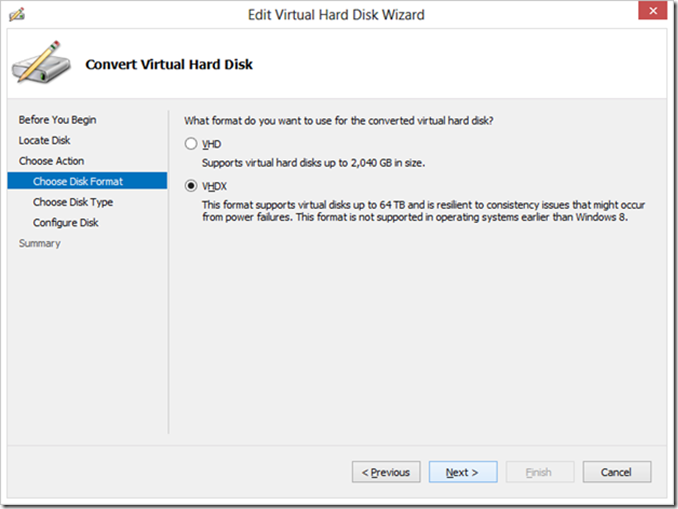Go to Before You Begin step
The image size is (678, 509).
[x=57, y=120]
